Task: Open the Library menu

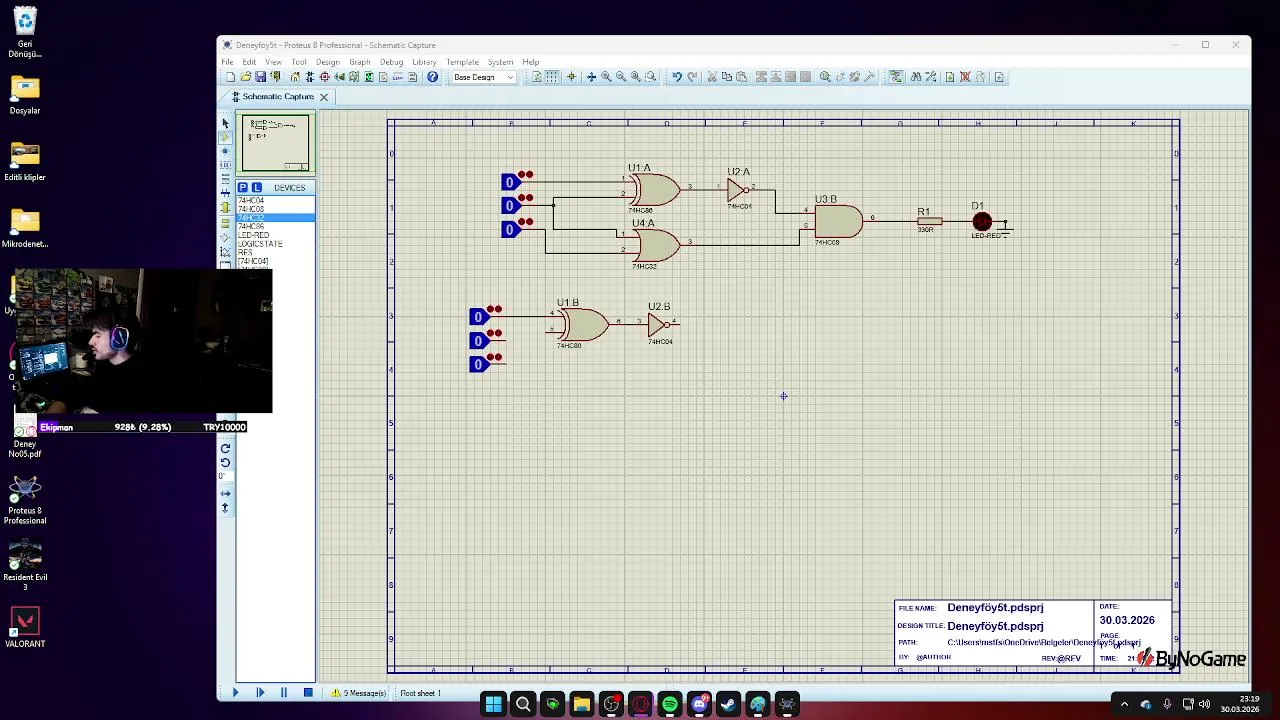Action: (424, 62)
